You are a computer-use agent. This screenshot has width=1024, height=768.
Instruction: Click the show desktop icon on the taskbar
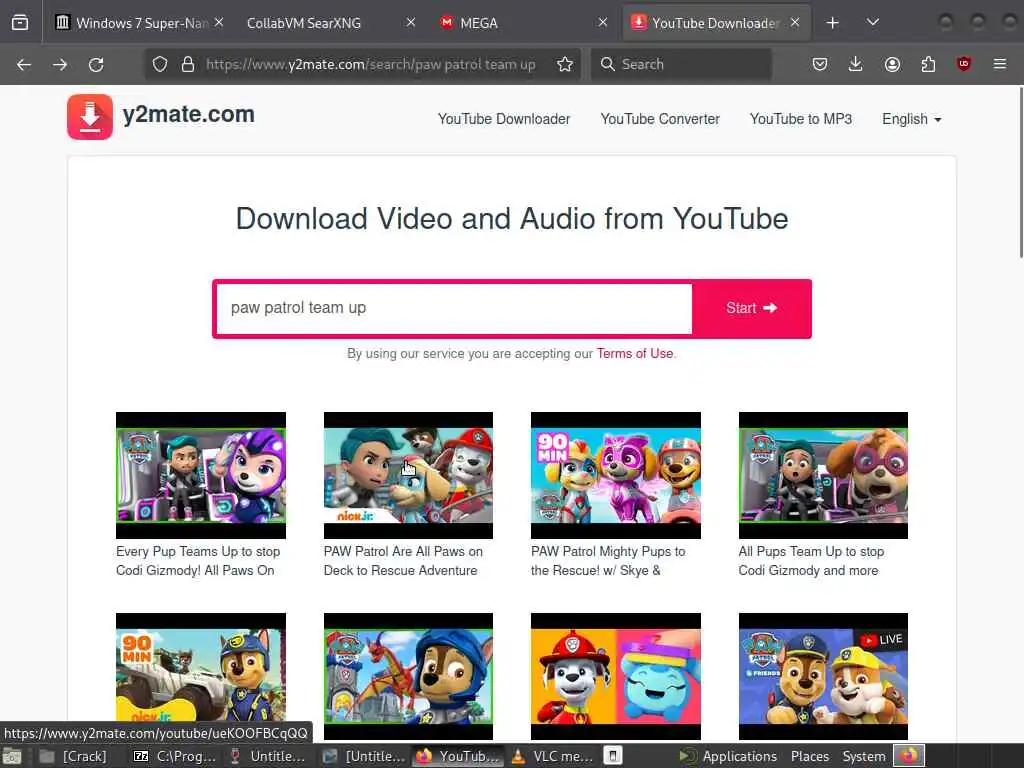12,757
